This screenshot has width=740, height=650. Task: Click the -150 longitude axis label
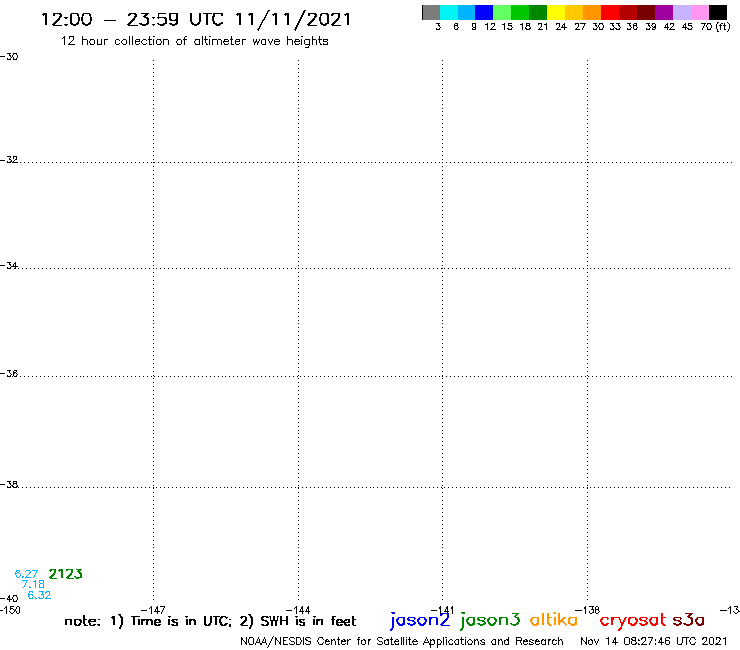point(10,610)
